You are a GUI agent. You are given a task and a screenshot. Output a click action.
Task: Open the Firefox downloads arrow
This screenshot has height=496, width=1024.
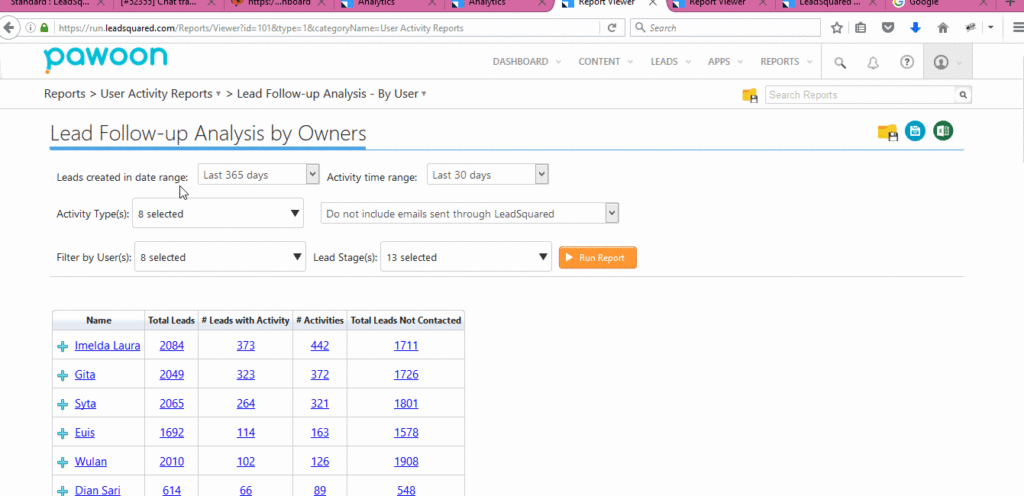point(914,28)
